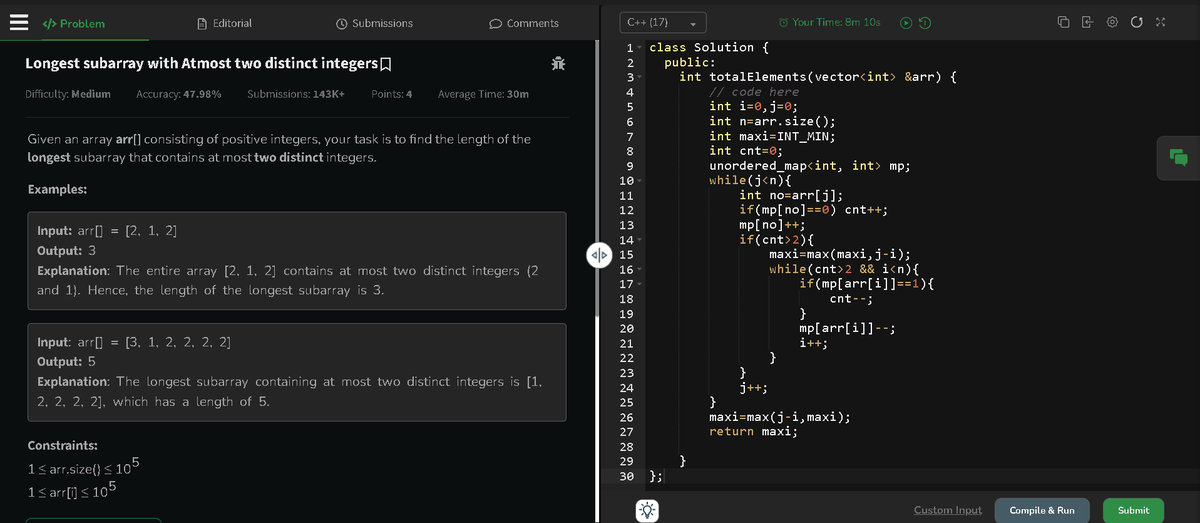The width and height of the screenshot is (1200, 523).
Task: Toggle the lightbulb theme icon
Action: (649, 510)
